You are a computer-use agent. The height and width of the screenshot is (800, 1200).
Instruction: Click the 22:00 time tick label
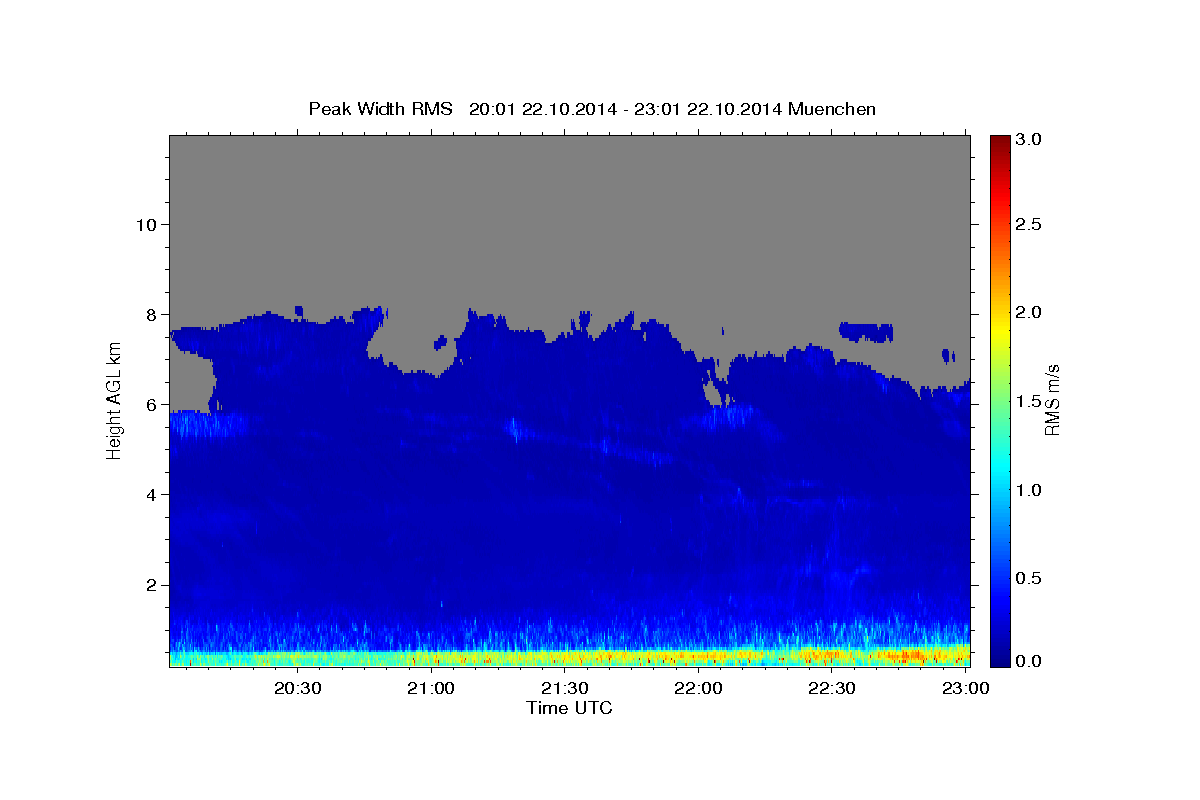tap(698, 688)
